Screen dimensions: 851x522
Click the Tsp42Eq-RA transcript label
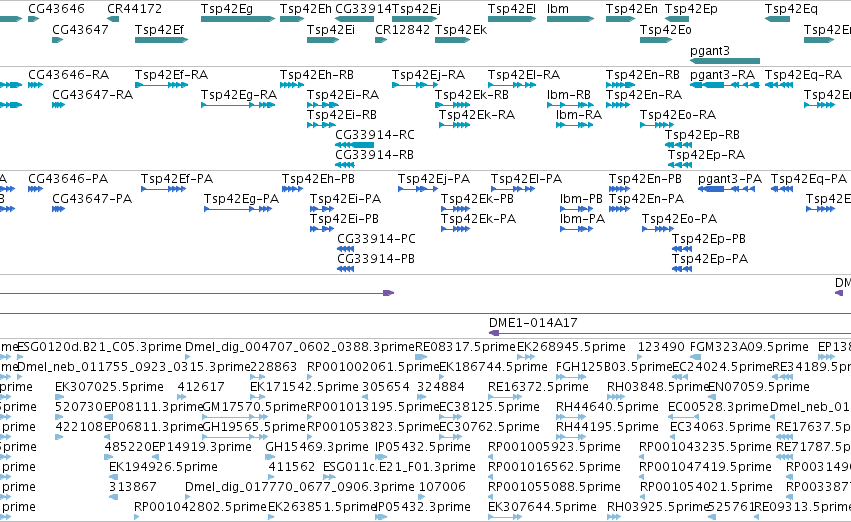[803, 74]
